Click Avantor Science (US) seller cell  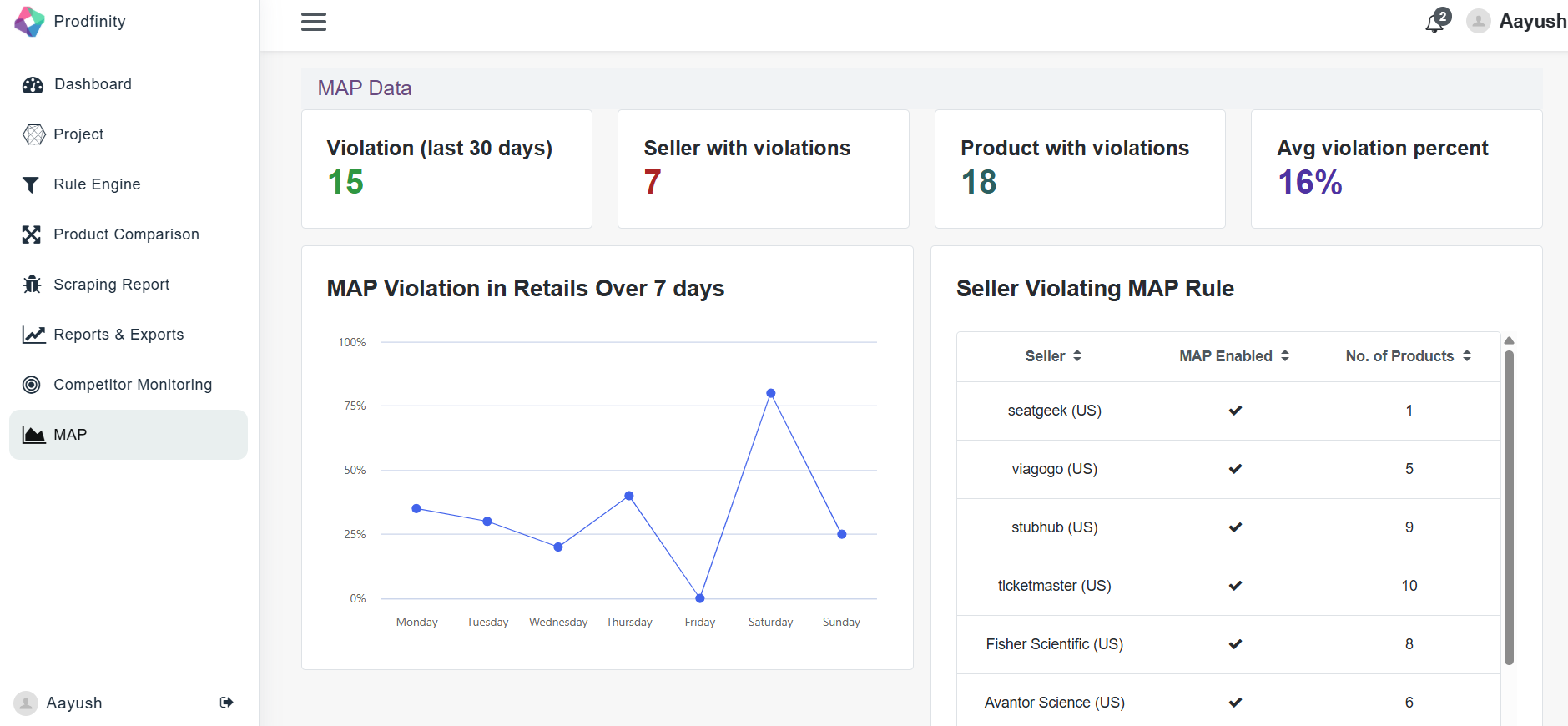(1055, 703)
